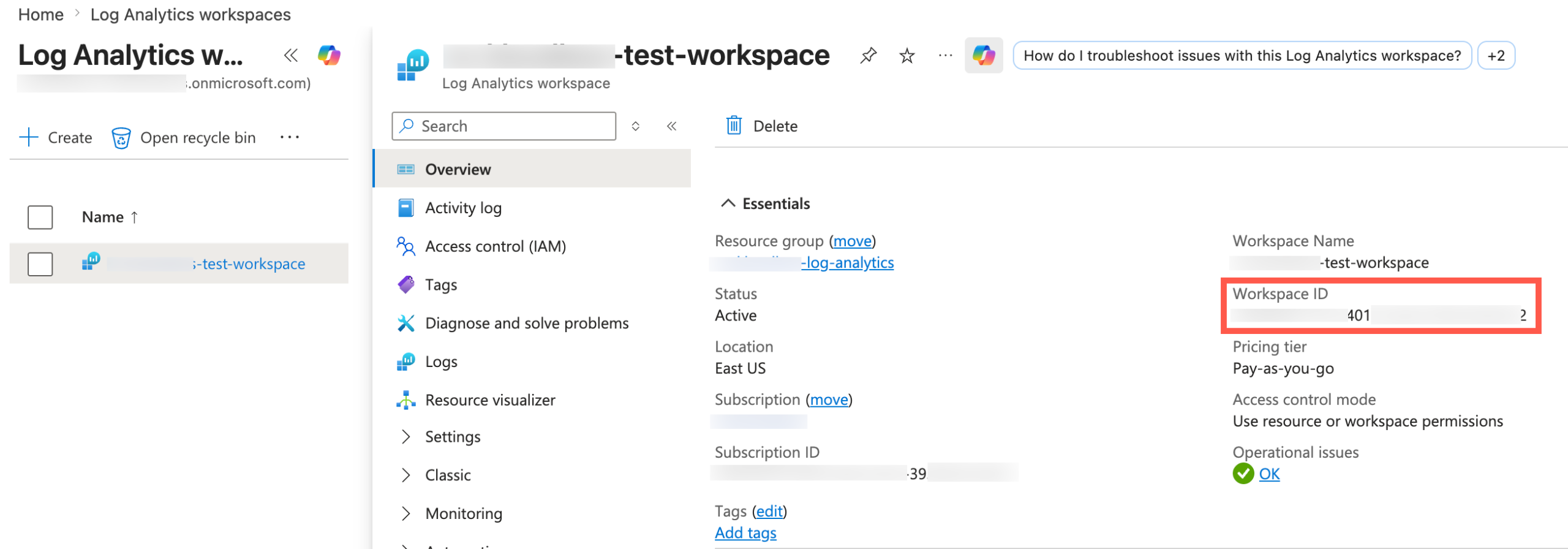Open more commands ellipsis next to recycle bin
1568x549 pixels.
290,137
